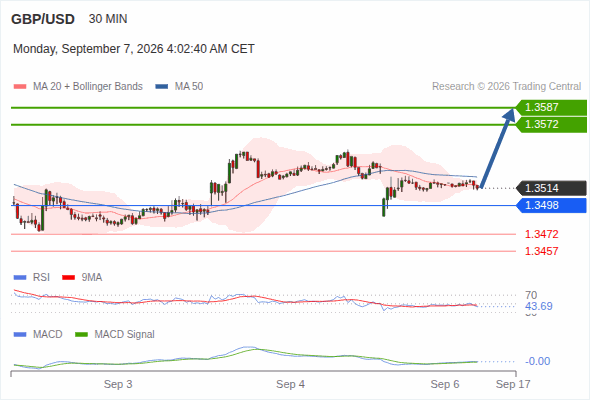The height and width of the screenshot is (400, 590).
Task: Click the MA 50 blue legend swatch
Action: click(x=162, y=87)
